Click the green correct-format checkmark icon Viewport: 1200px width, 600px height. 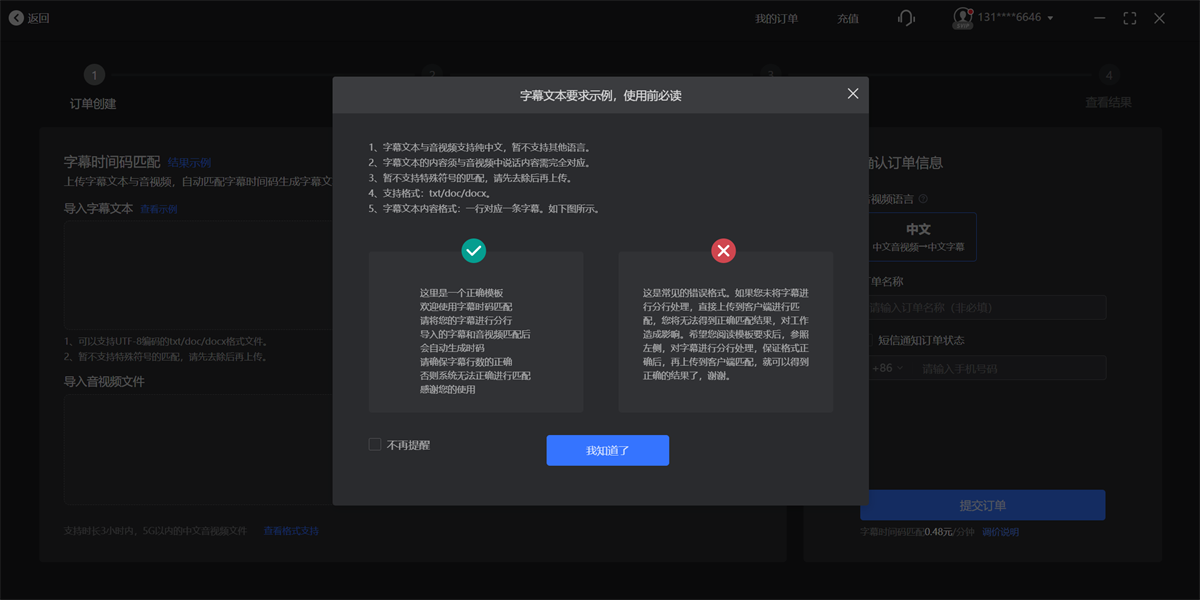tap(474, 250)
